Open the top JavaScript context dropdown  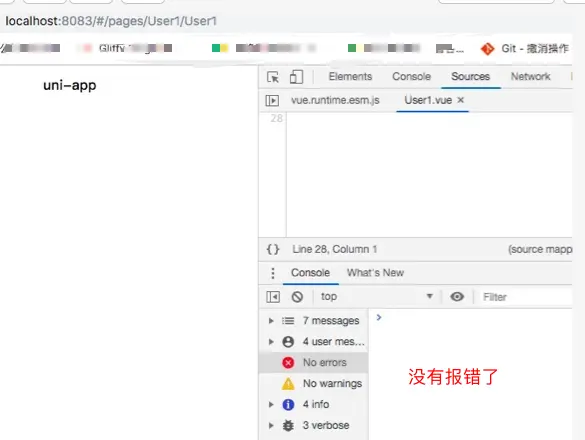377,297
